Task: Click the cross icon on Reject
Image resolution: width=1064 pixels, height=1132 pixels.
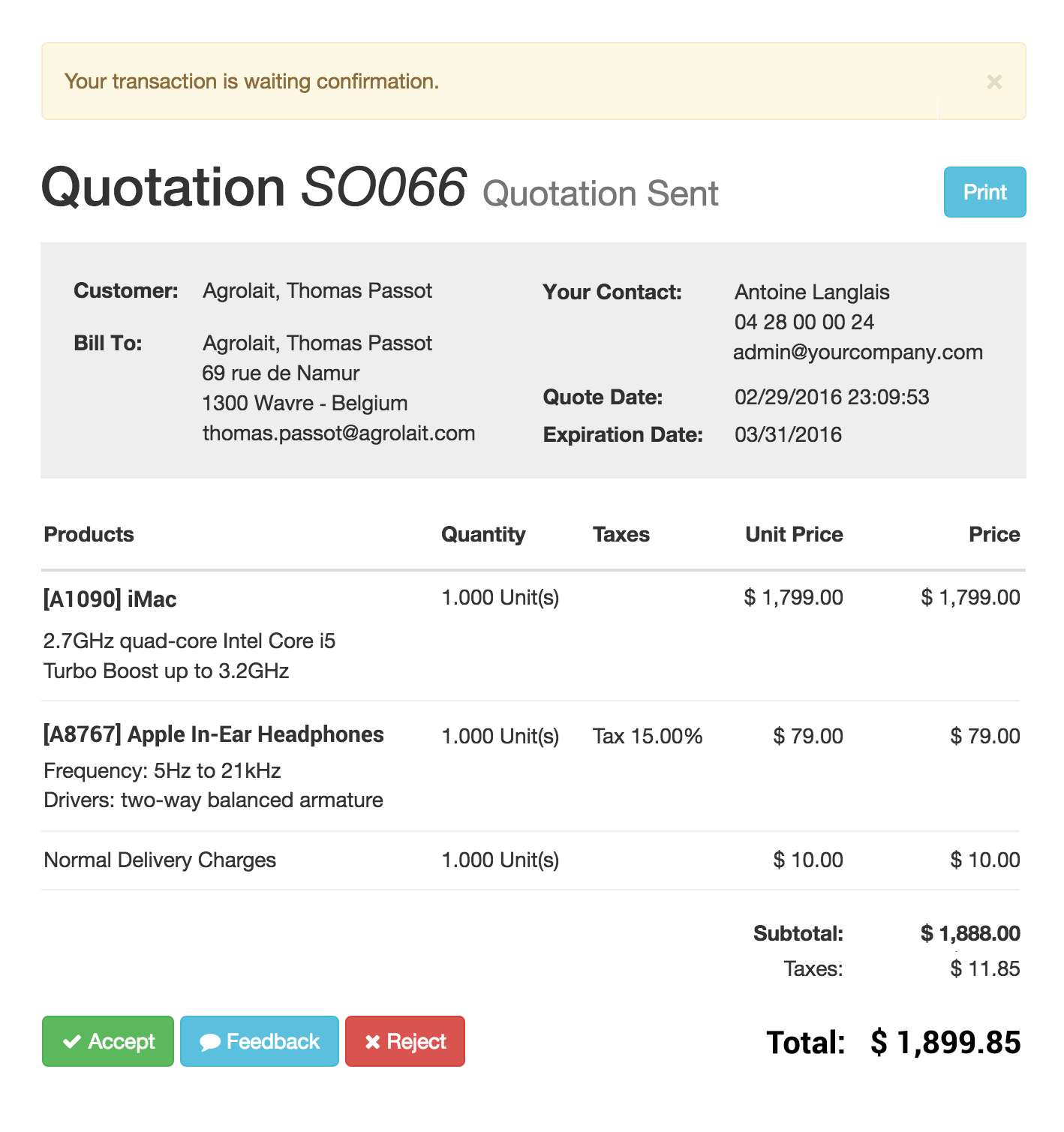Action: [x=372, y=1042]
